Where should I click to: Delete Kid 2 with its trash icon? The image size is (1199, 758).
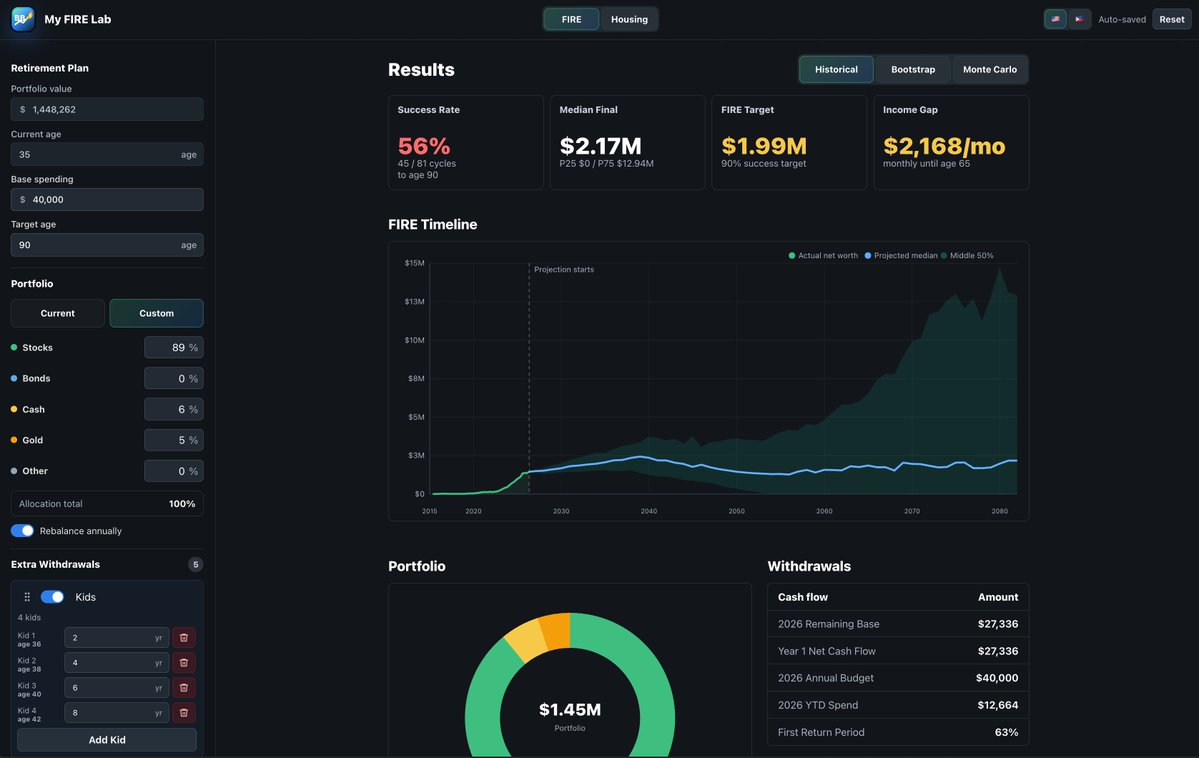pyautogui.click(x=184, y=662)
